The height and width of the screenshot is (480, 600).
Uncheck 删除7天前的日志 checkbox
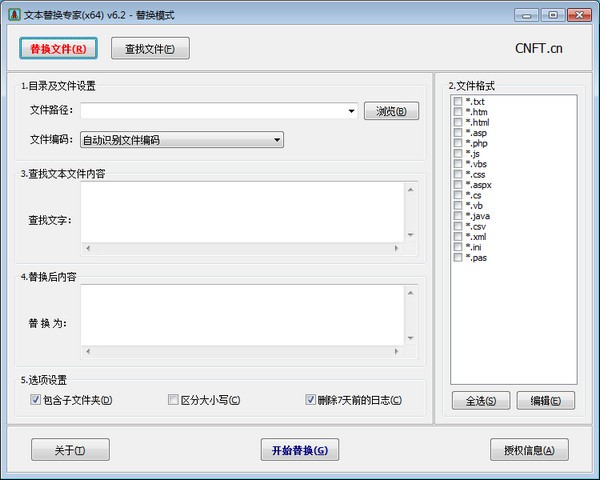tap(311, 401)
